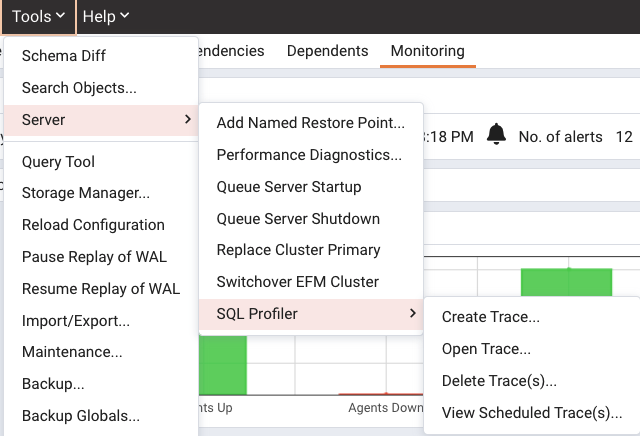The height and width of the screenshot is (436, 640).
Task: Open the Help menu
Action: point(106,17)
